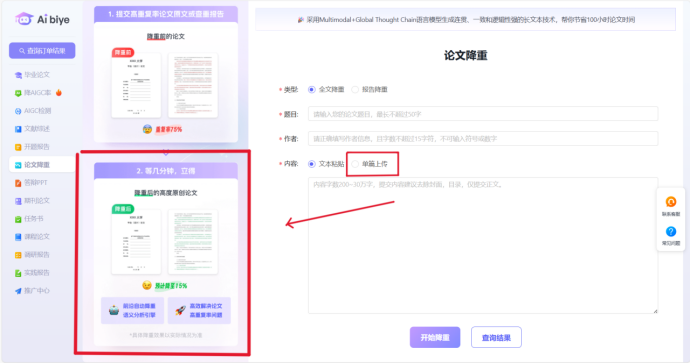Click the shocked emoji beside 重复率75%
690x363 pixels.
click(x=147, y=129)
